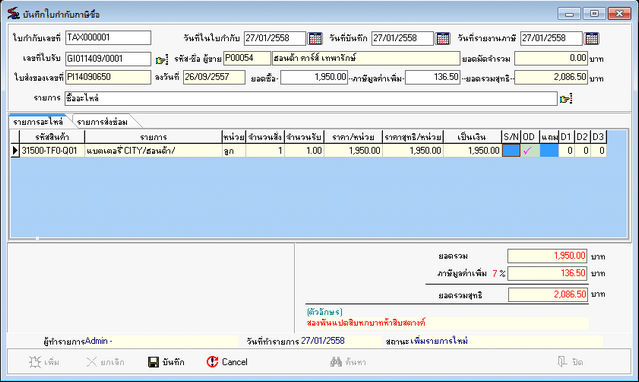The width and height of the screenshot is (639, 382).
Task: Click the ยกเลิก button
Action: click(105, 362)
